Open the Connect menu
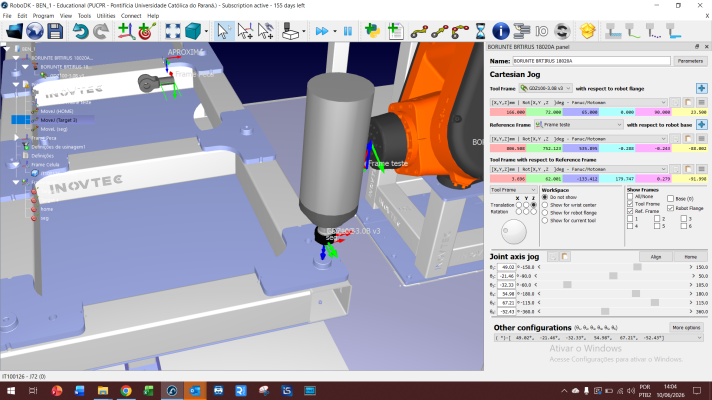This screenshot has width=712, height=400. (131, 15)
